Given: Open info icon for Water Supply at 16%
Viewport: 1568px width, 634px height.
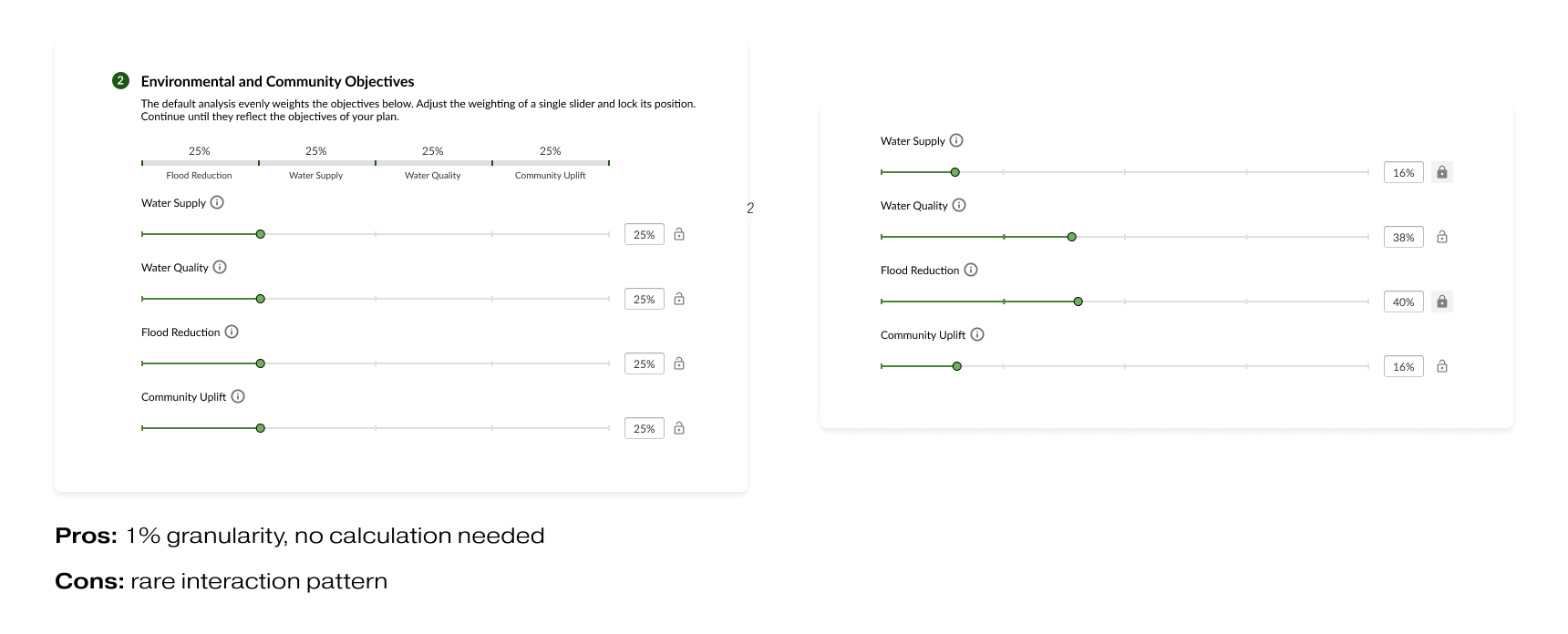Looking at the screenshot, I should (956, 140).
